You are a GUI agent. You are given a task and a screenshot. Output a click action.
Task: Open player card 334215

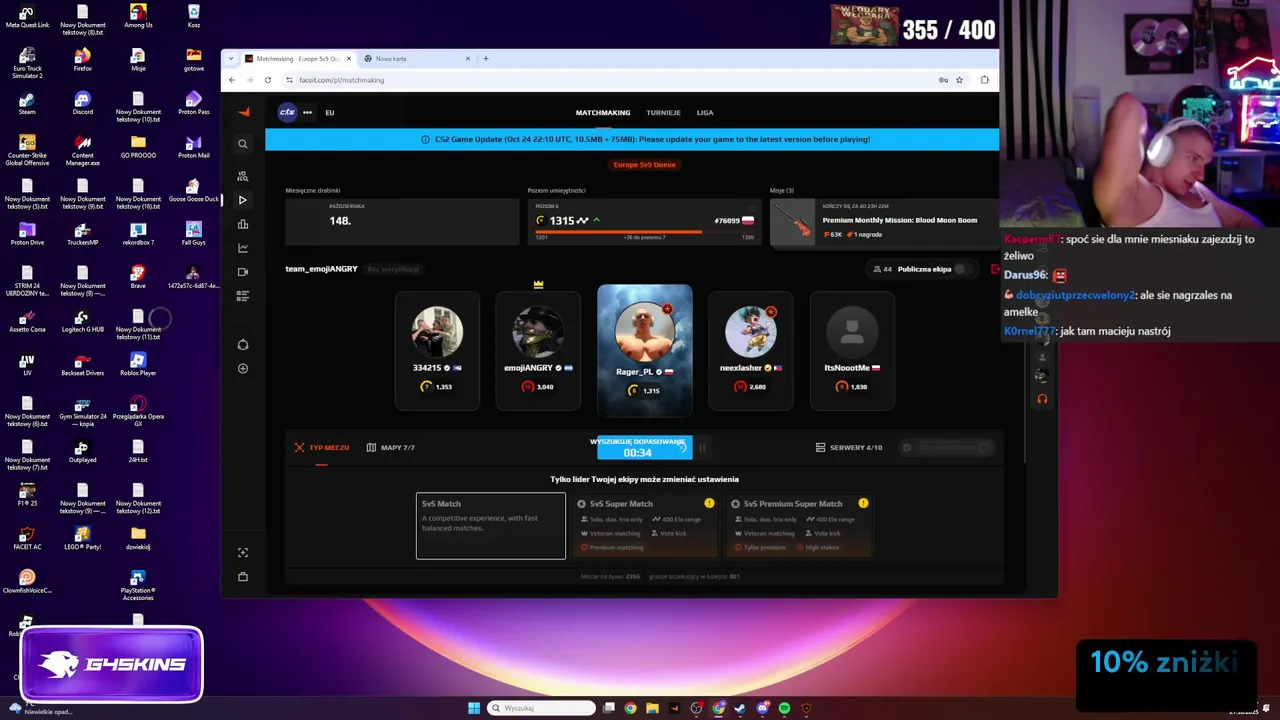click(437, 350)
